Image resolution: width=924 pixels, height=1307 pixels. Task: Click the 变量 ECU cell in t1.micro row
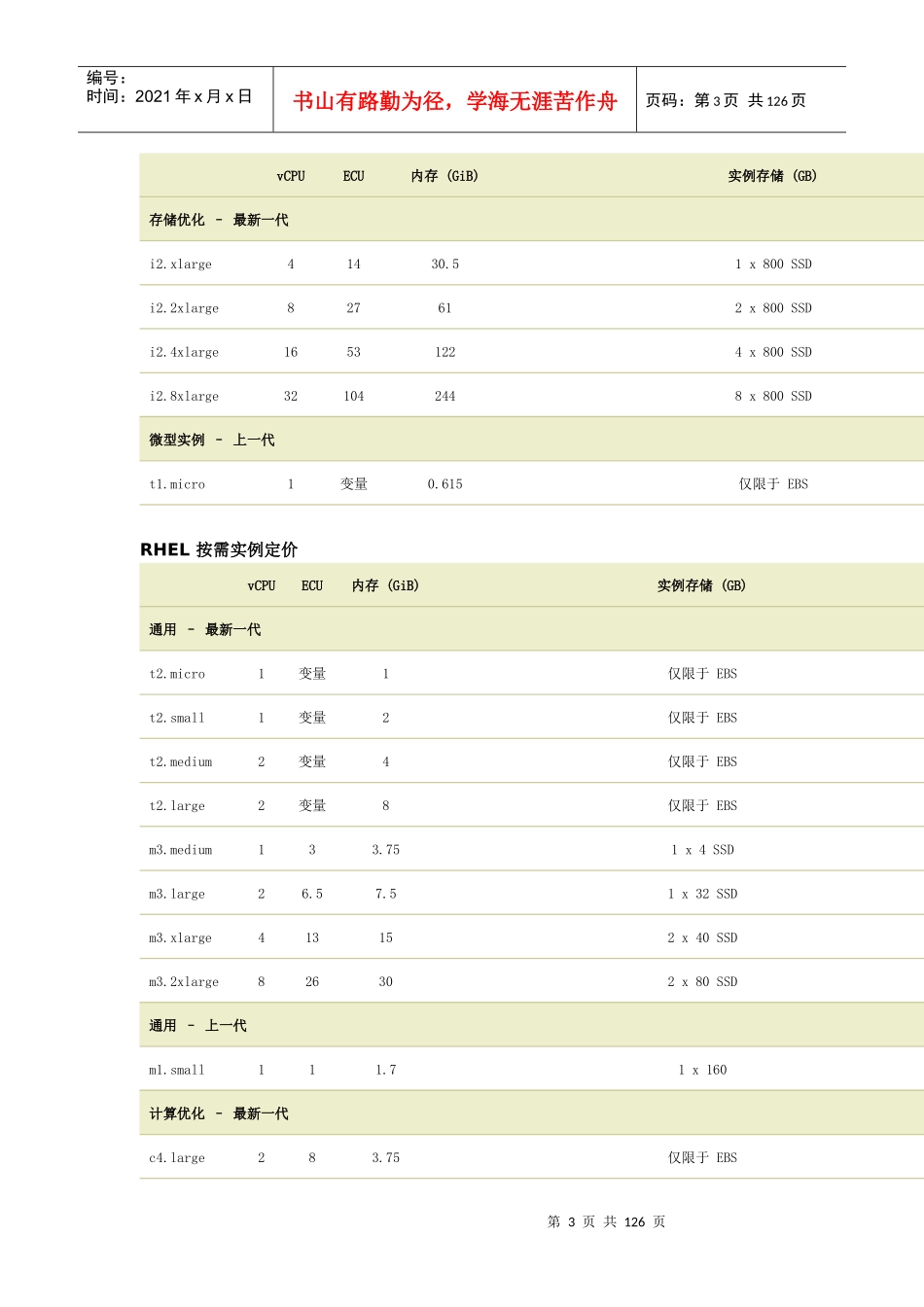tap(354, 484)
